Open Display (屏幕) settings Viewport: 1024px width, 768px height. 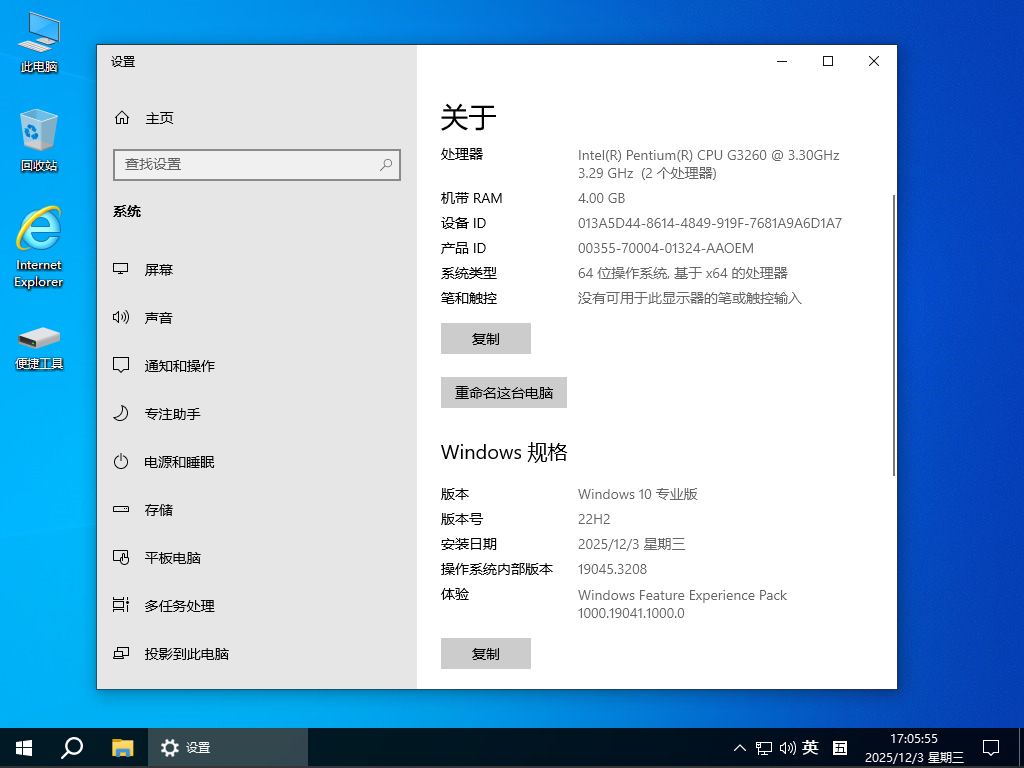tap(158, 270)
